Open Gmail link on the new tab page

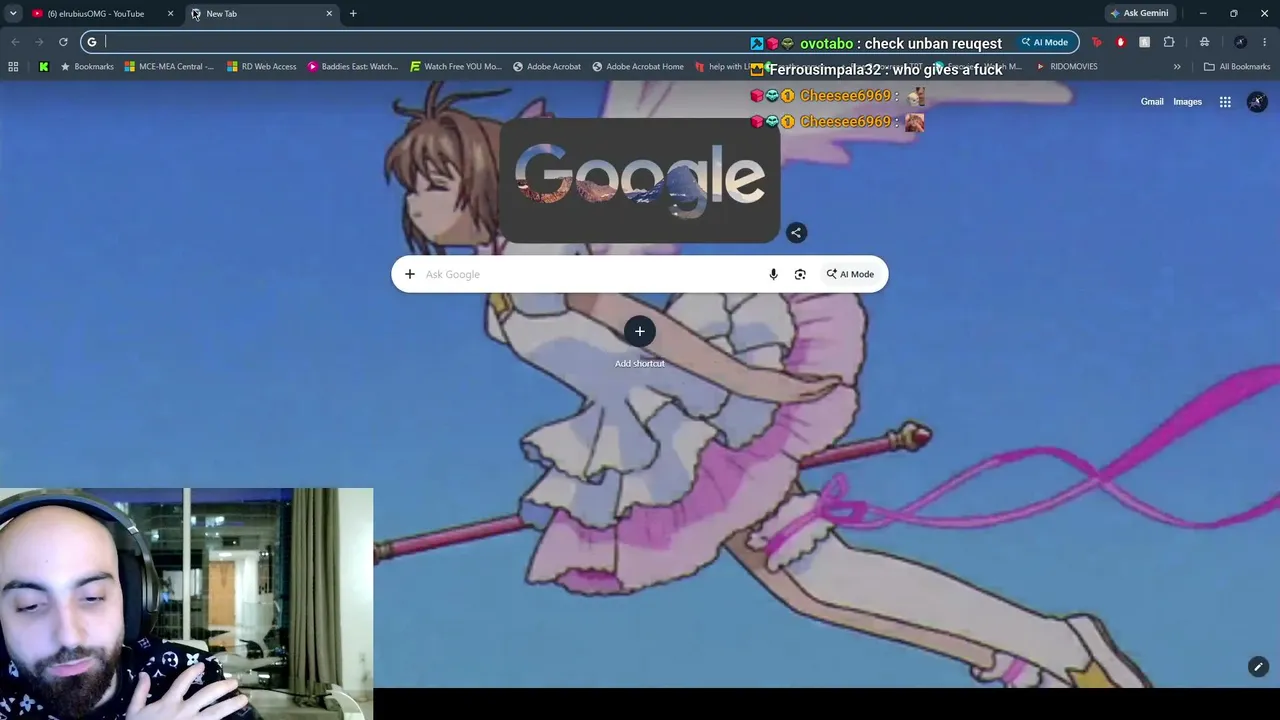coord(1152,102)
